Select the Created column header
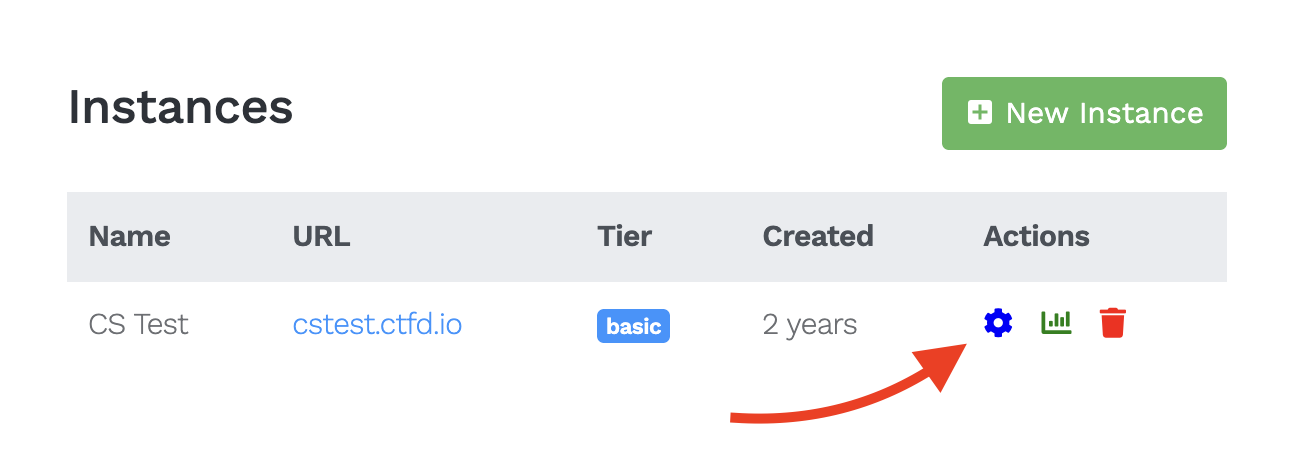1294x462 pixels. coord(817,237)
